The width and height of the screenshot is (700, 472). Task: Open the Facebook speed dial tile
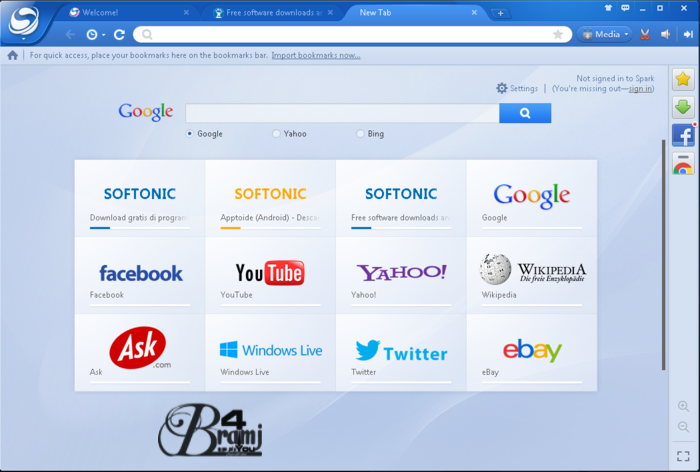pyautogui.click(x=140, y=276)
